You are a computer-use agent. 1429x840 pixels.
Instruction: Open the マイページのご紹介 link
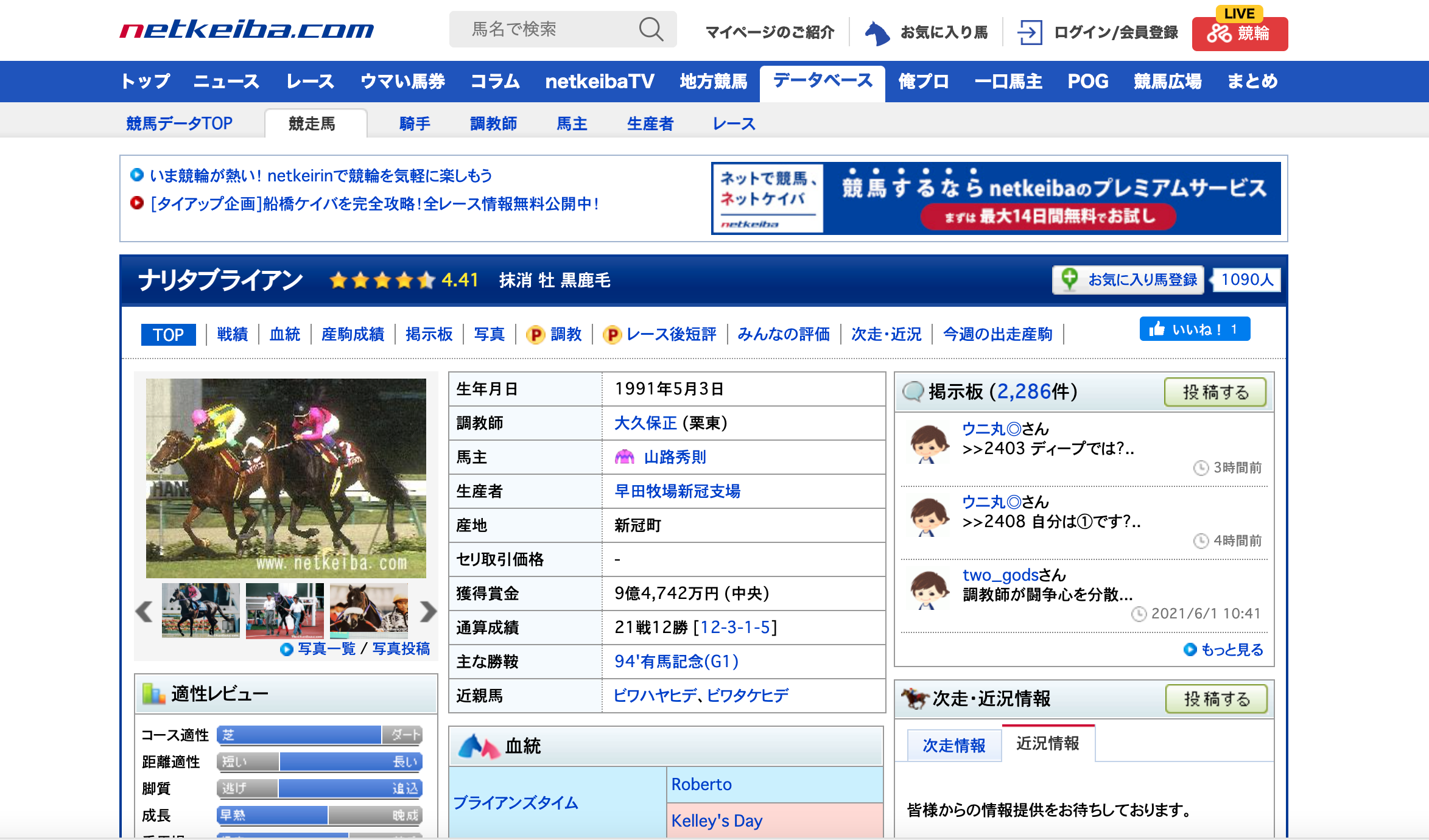(770, 32)
